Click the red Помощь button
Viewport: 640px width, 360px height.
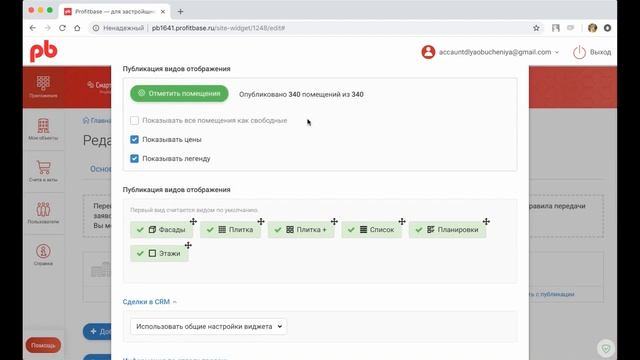pos(43,345)
